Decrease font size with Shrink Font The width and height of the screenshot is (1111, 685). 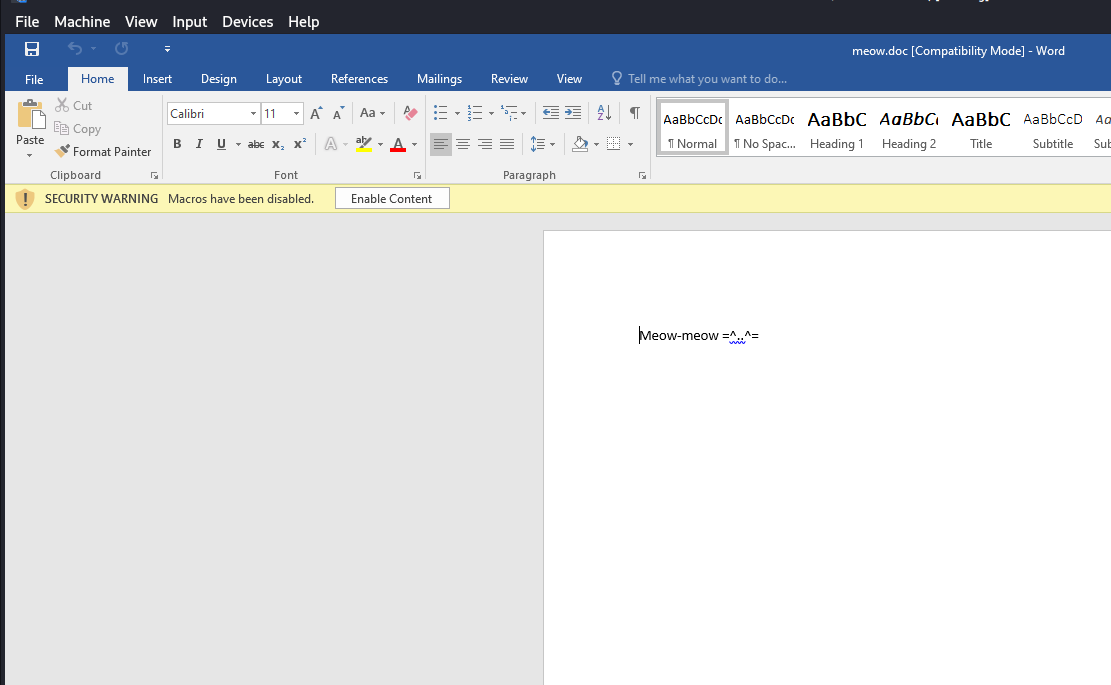click(339, 113)
